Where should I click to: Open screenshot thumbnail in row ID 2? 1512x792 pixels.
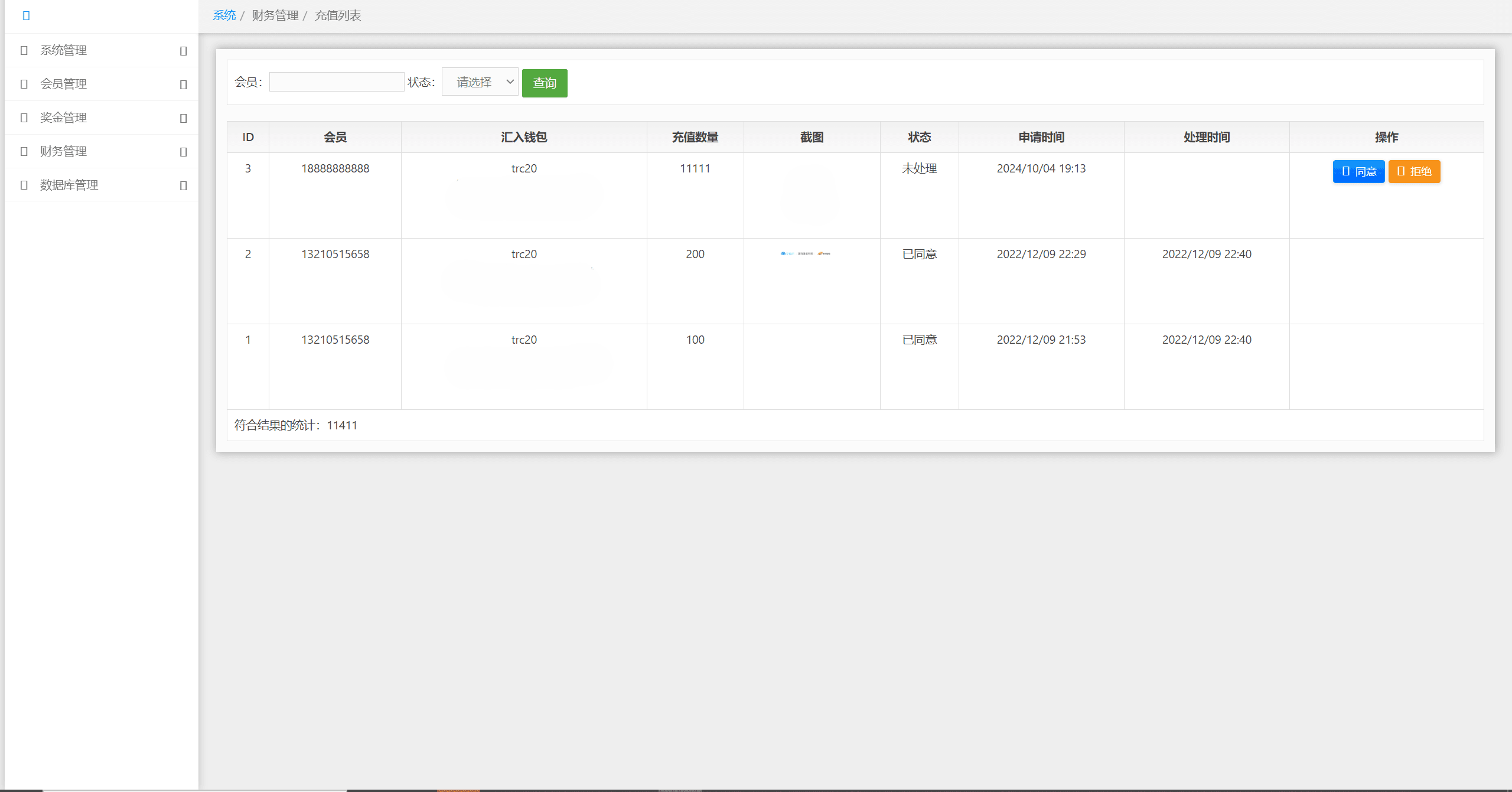805,254
